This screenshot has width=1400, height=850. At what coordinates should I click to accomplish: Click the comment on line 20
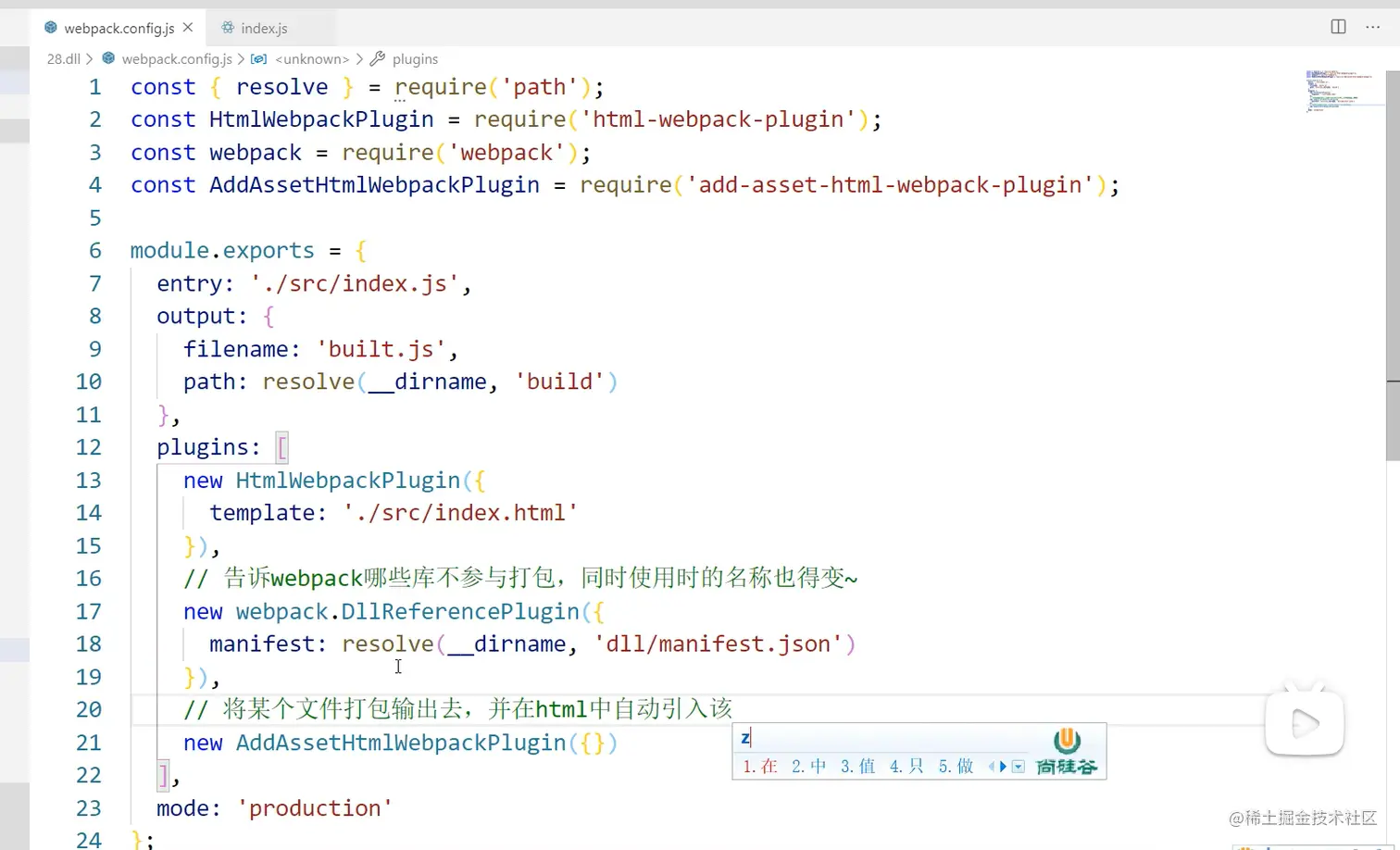point(457,709)
